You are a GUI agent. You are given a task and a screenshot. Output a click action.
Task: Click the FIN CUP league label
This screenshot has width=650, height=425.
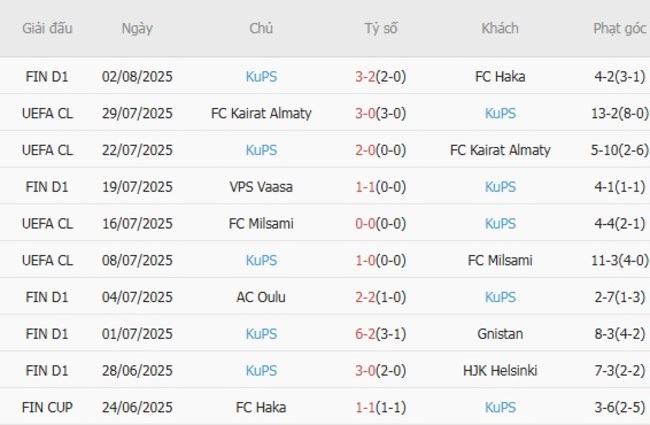pyautogui.click(x=48, y=408)
